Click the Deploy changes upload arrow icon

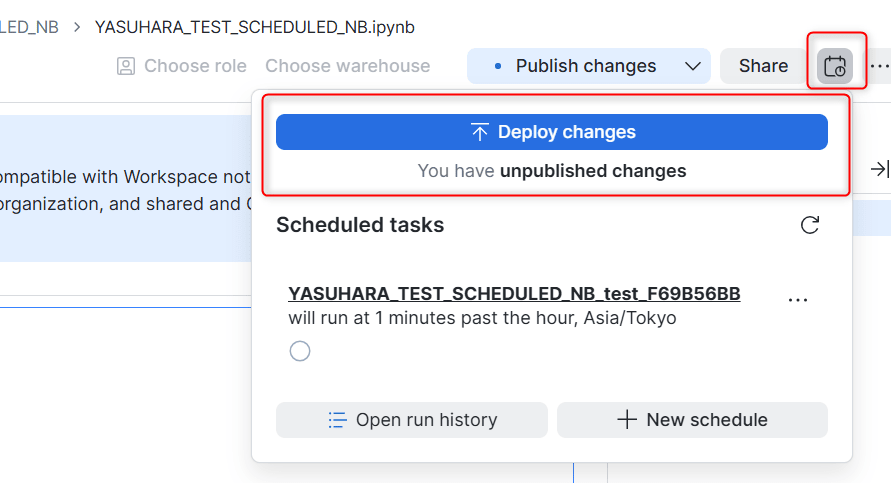point(480,132)
